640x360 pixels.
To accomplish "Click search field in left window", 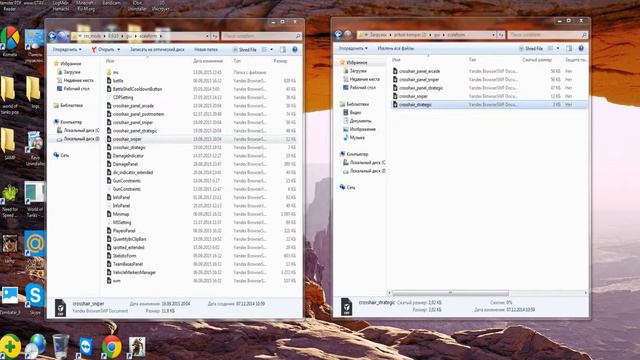I will [261, 36].
